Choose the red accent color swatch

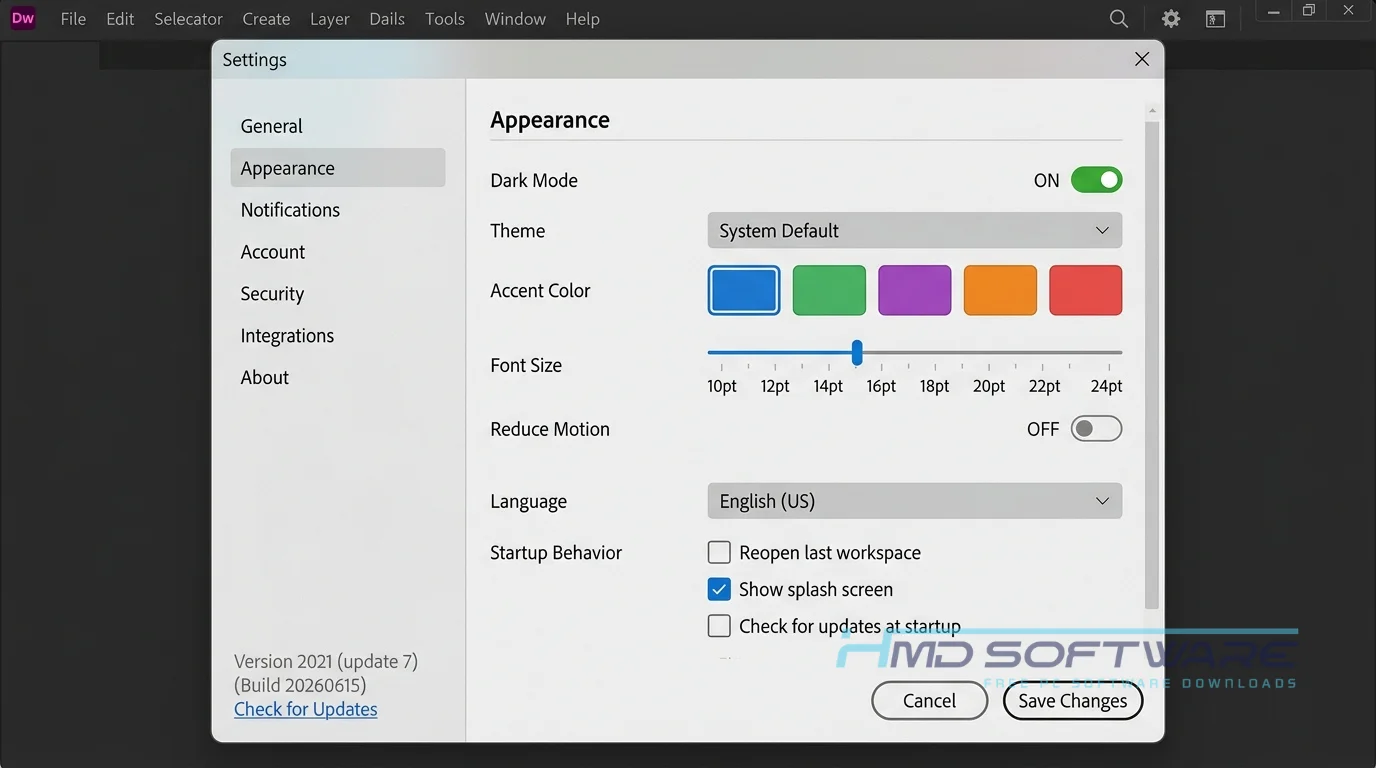pos(1085,290)
